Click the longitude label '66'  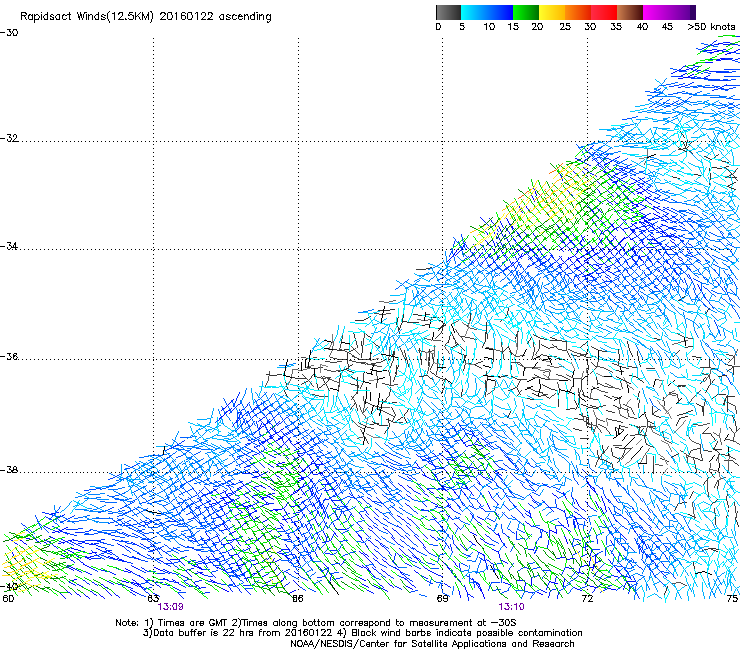click(x=298, y=599)
